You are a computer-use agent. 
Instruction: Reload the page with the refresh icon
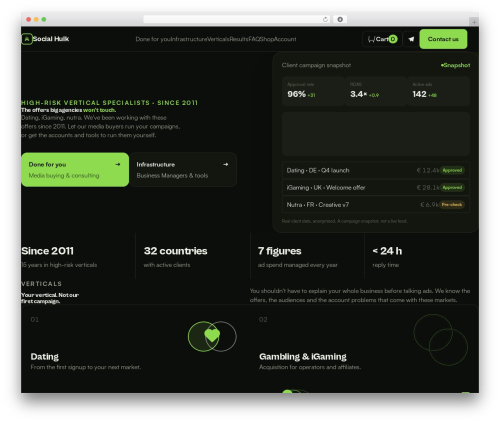pyautogui.click(x=325, y=19)
